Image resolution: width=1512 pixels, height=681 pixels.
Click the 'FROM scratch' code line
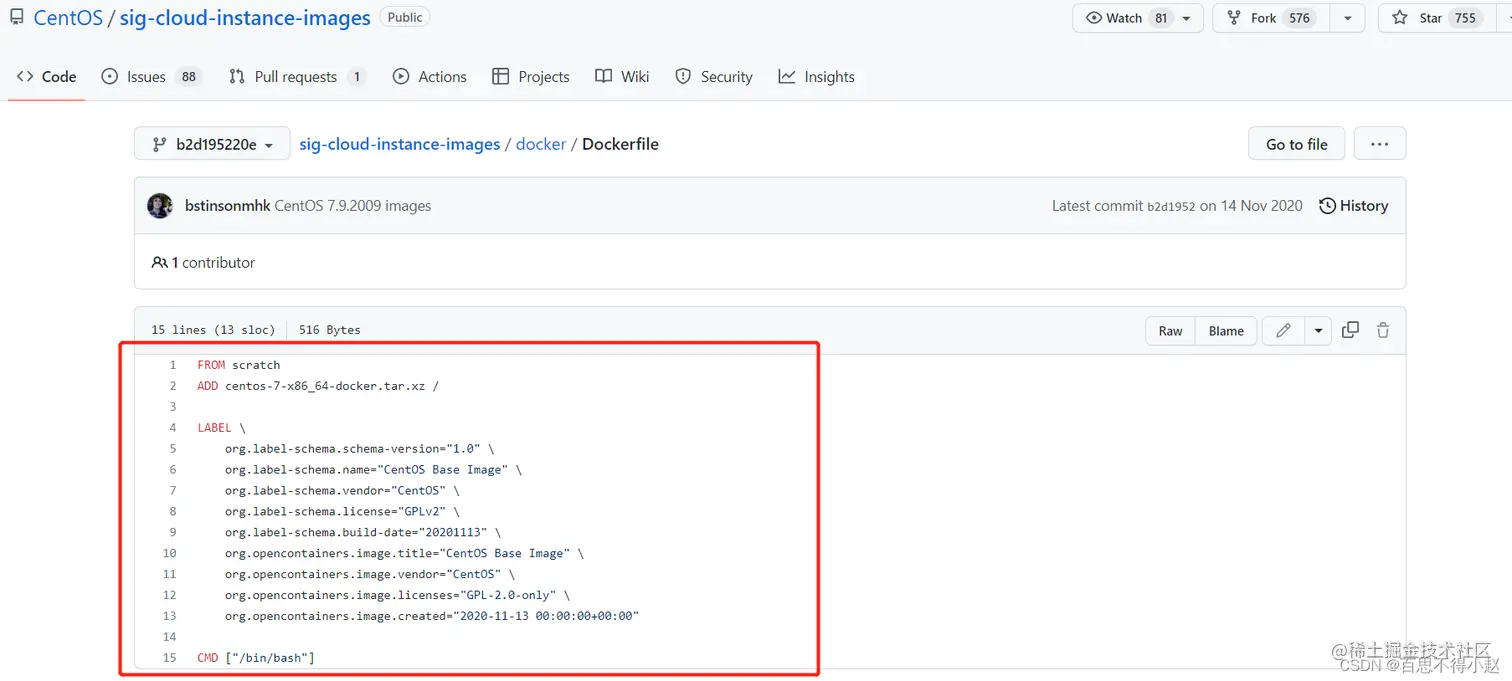(x=239, y=365)
